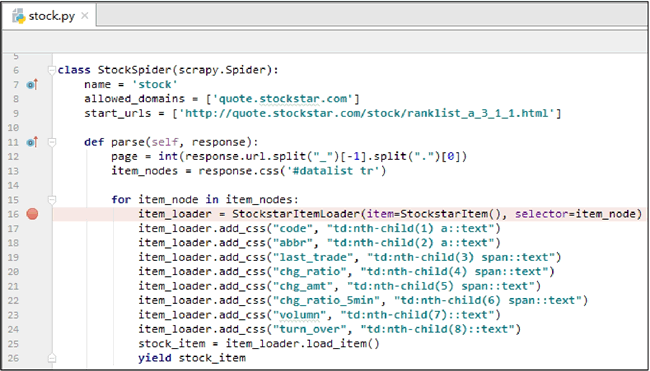Image resolution: width=650 pixels, height=371 pixels.
Task: Click line number 12 in the gutter
Action: pyautogui.click(x=13, y=157)
